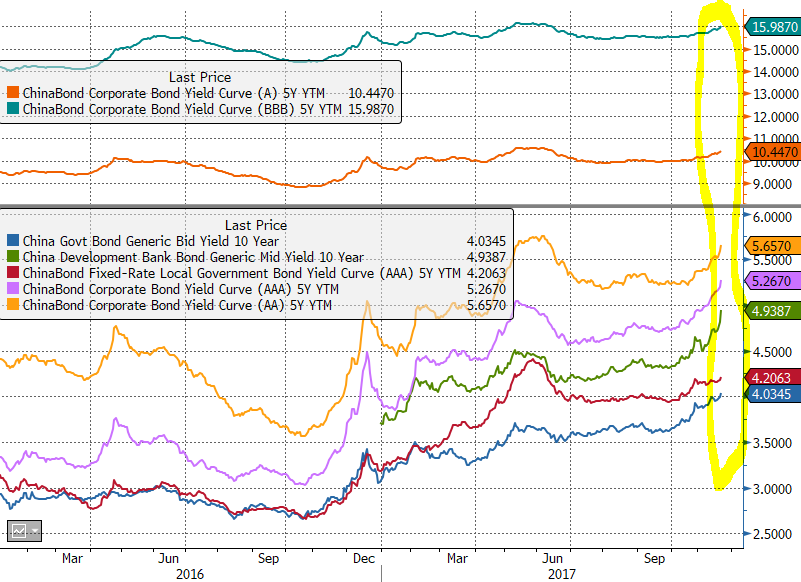Select the 5.2670 purple price tag

(773, 281)
